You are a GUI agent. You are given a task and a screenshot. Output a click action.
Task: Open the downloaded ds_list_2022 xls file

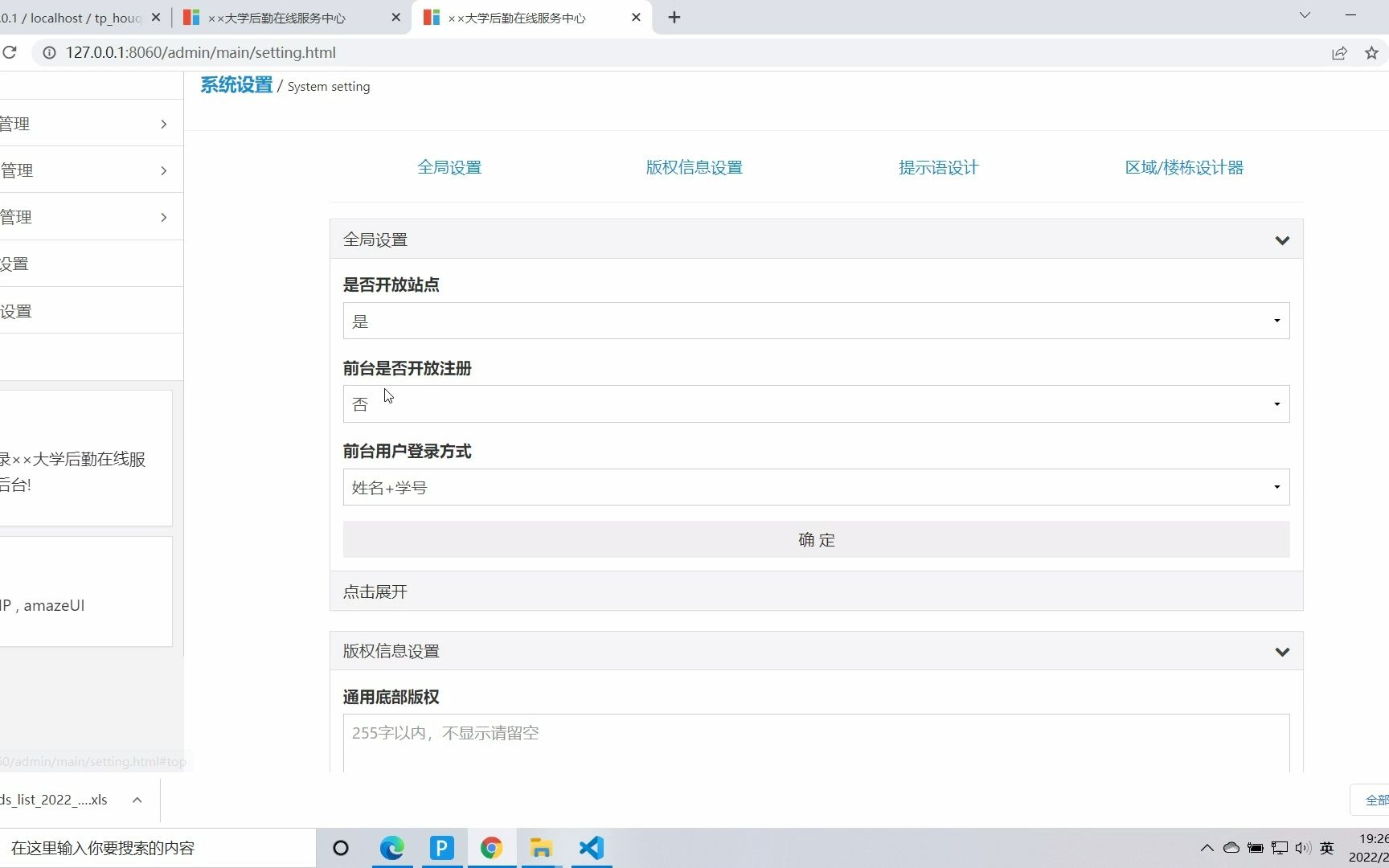tap(54, 800)
